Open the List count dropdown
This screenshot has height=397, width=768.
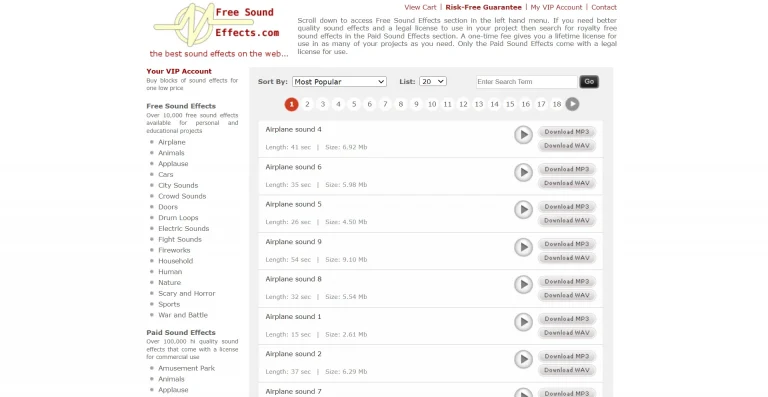point(433,82)
